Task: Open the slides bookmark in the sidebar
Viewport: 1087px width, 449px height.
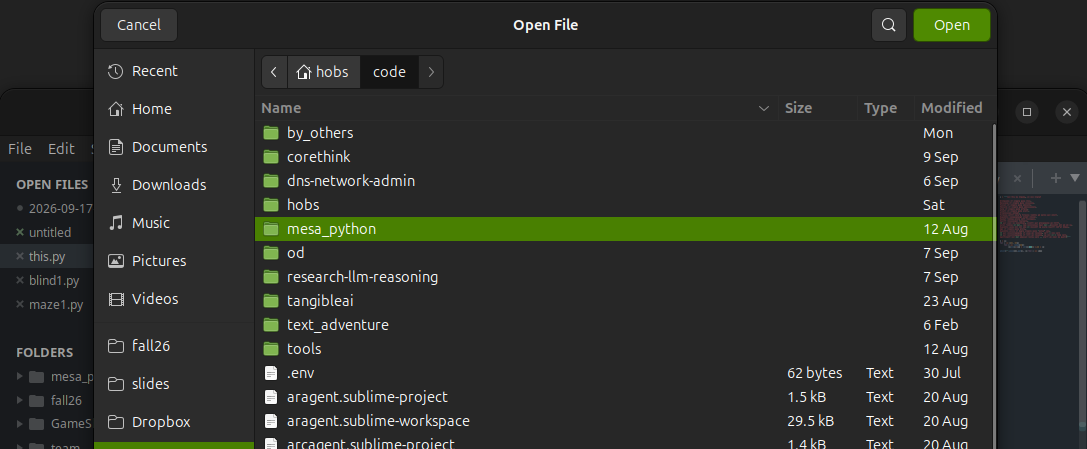Action: [x=174, y=384]
